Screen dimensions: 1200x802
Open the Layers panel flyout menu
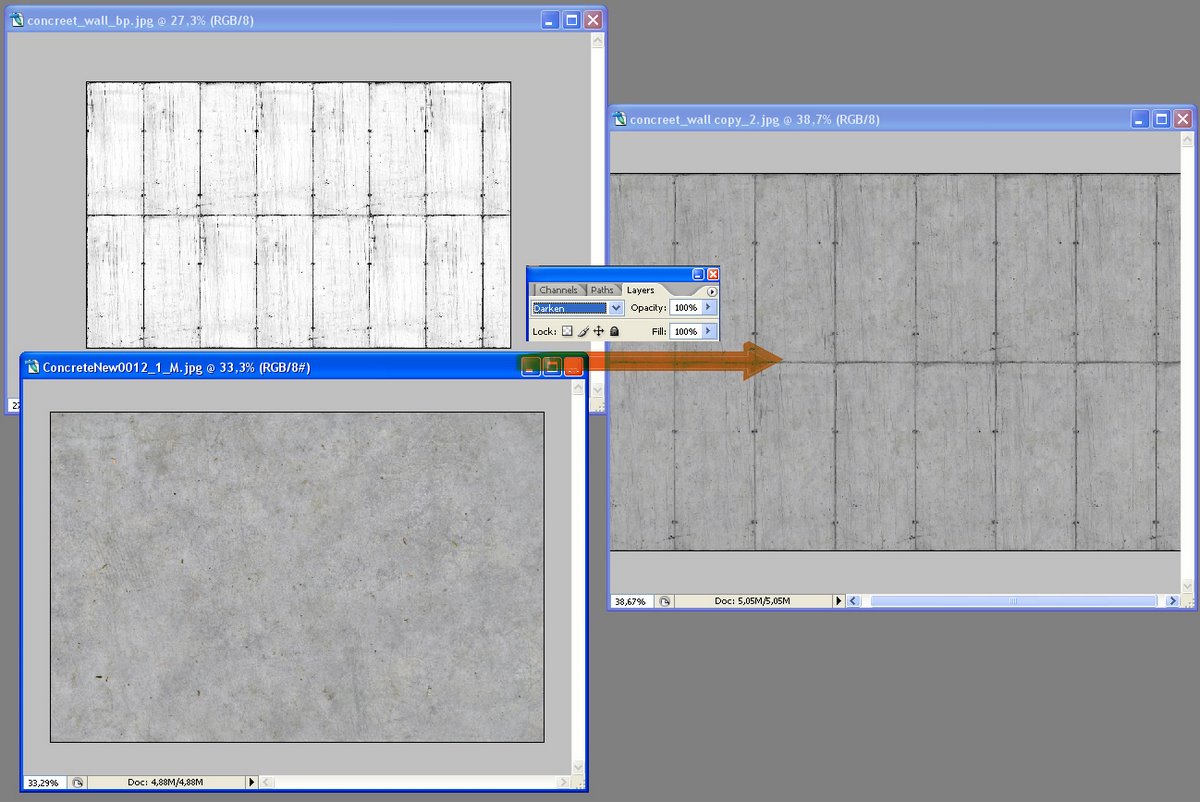(x=712, y=291)
